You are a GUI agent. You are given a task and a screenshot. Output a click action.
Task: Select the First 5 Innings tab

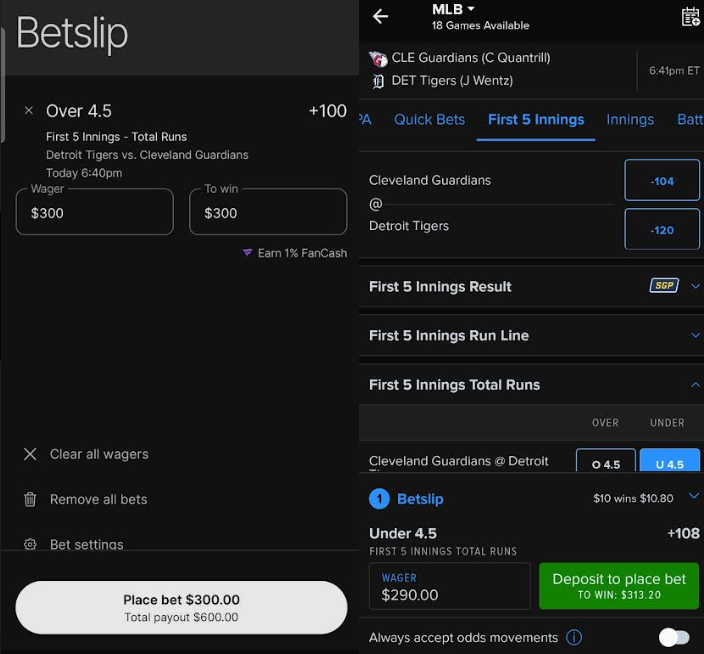click(536, 120)
